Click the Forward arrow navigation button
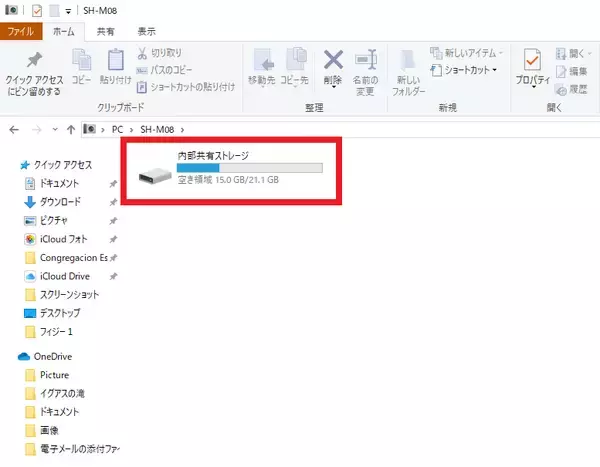Viewport: 600px width, 467px height. [x=36, y=130]
